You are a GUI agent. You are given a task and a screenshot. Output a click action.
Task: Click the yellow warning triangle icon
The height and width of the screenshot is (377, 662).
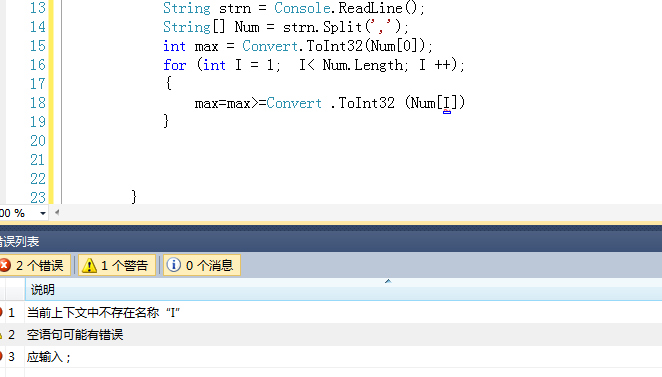pyautogui.click(x=89, y=266)
